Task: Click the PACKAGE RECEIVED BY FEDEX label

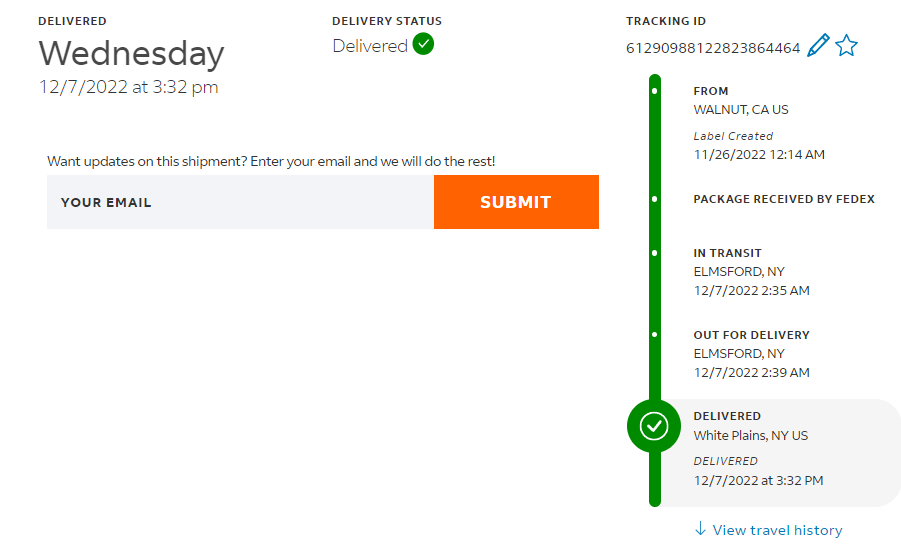Action: 784,199
